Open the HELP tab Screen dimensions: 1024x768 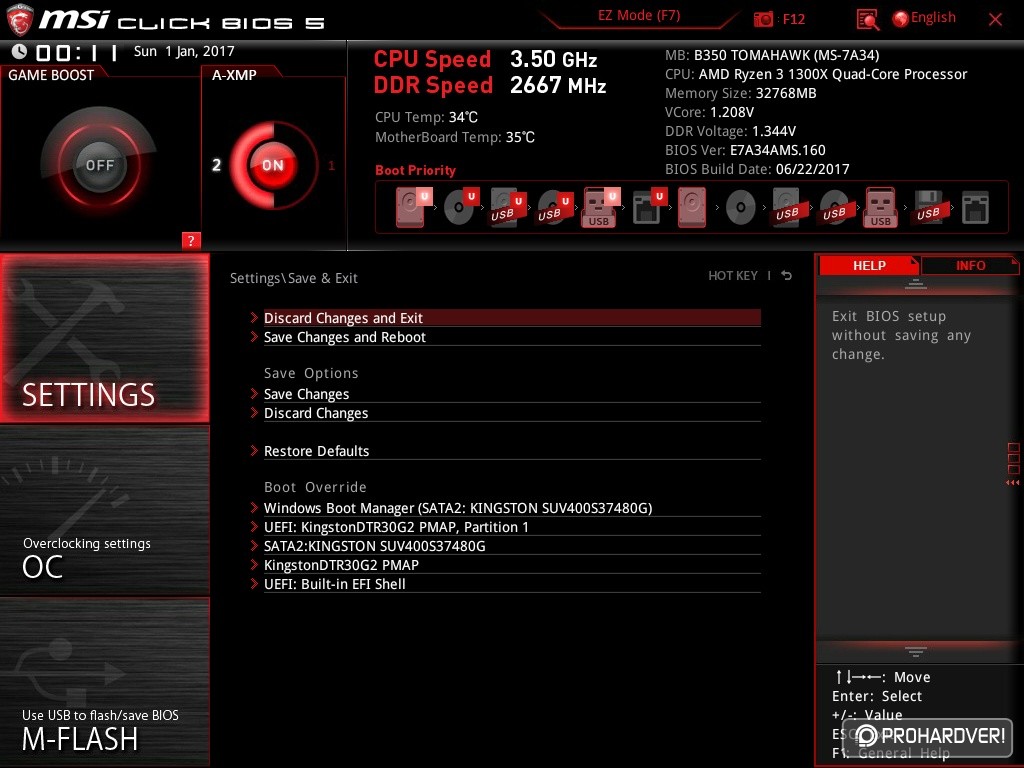tap(869, 265)
